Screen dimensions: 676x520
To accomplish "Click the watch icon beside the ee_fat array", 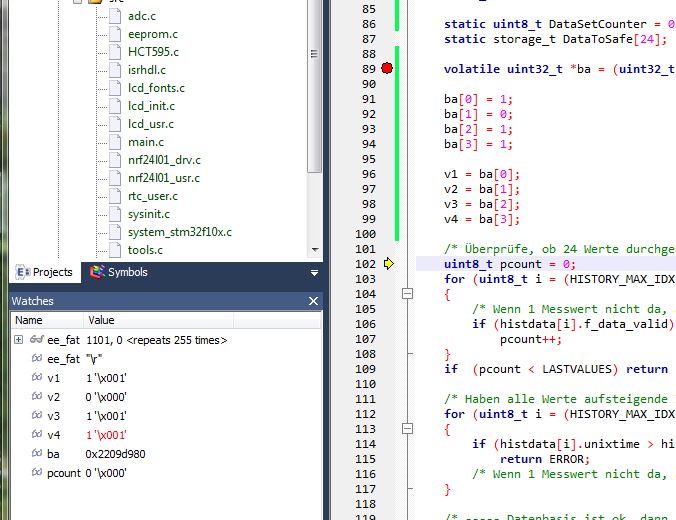I will [x=37, y=339].
